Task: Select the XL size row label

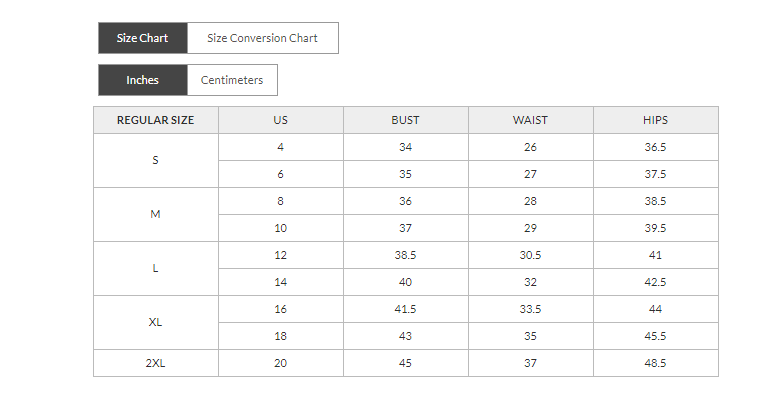Action: point(155,322)
